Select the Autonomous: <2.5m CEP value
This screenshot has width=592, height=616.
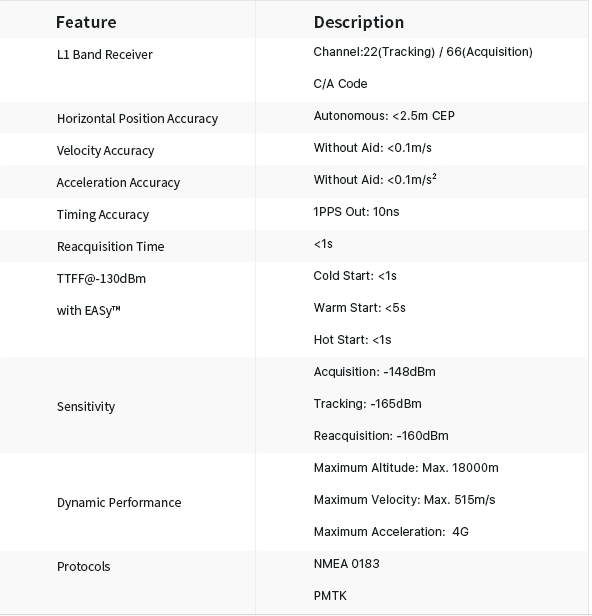click(x=384, y=116)
